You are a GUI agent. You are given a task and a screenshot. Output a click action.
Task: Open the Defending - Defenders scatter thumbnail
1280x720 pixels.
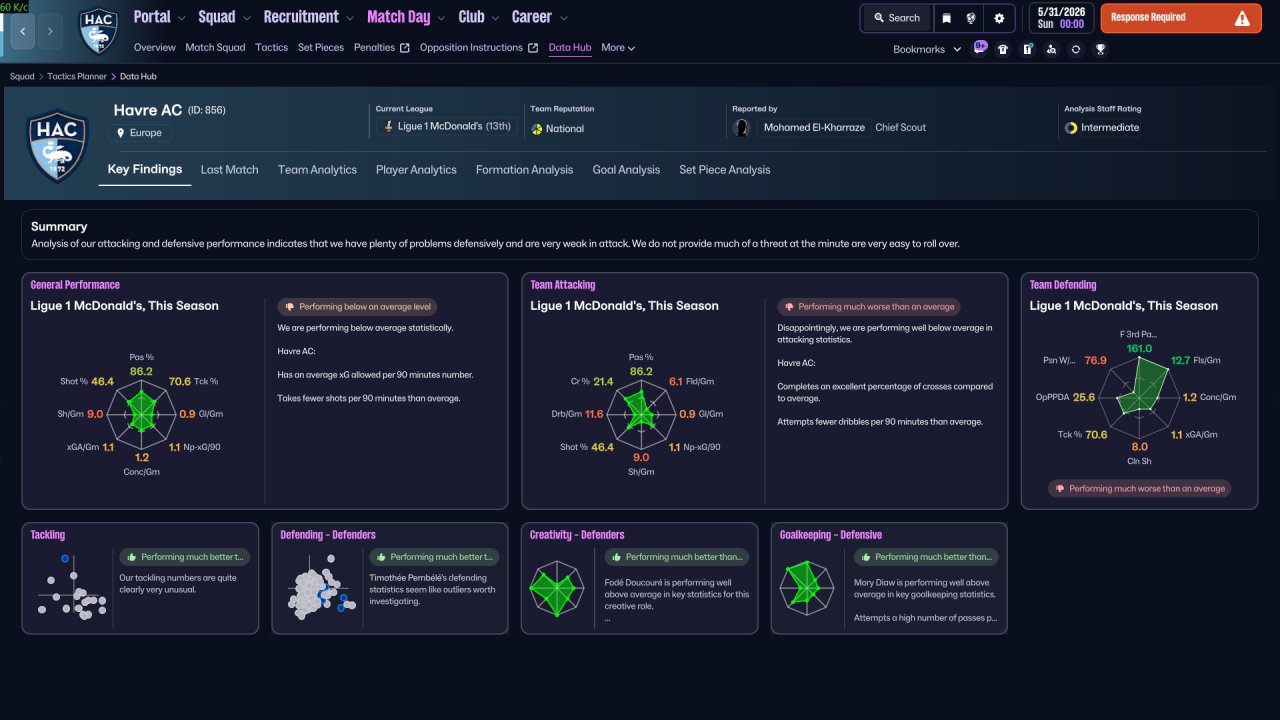pyautogui.click(x=320, y=588)
